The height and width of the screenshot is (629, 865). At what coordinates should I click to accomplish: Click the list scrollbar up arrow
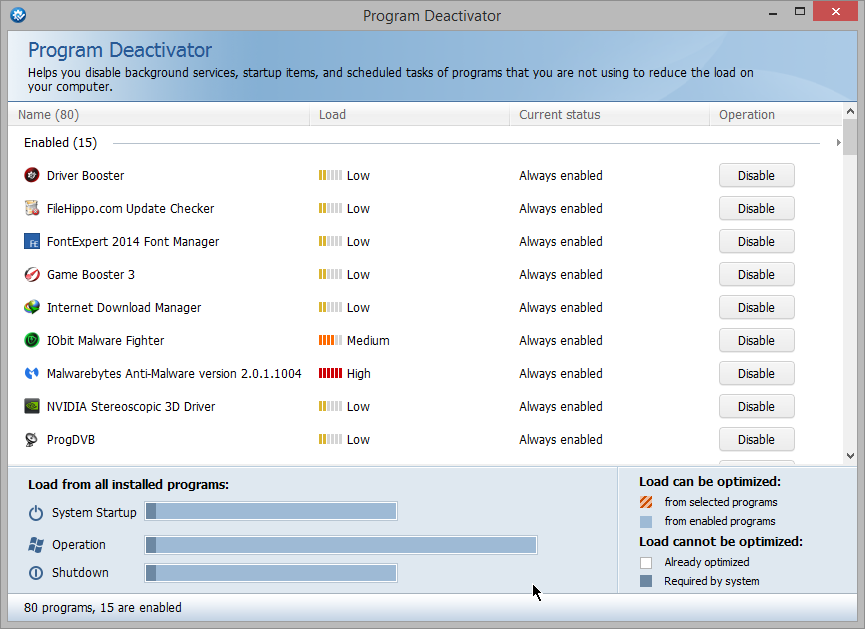(850, 111)
